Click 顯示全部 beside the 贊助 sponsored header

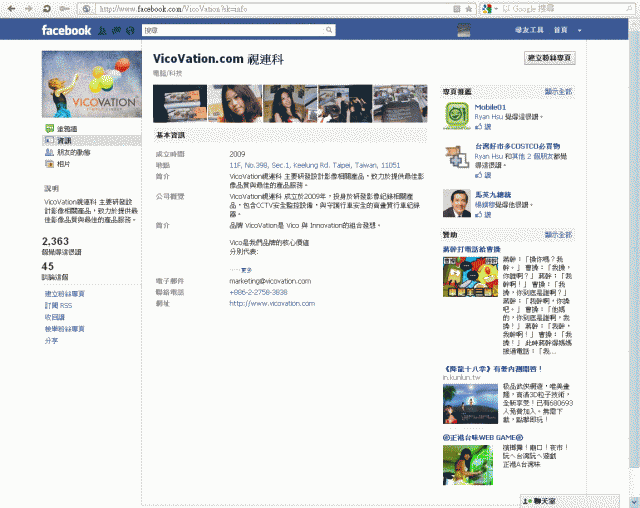(558, 235)
